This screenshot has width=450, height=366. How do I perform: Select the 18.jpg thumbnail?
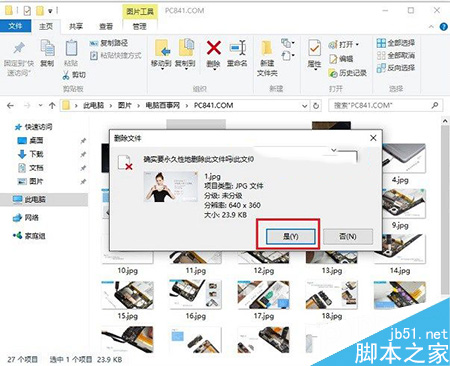coord(332,295)
